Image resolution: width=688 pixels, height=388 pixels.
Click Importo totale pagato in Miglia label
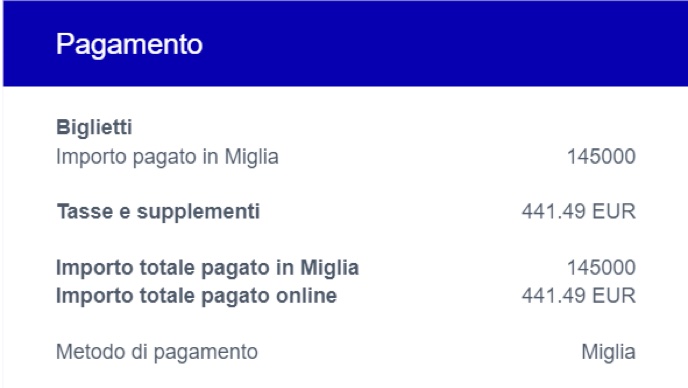[x=208, y=268]
